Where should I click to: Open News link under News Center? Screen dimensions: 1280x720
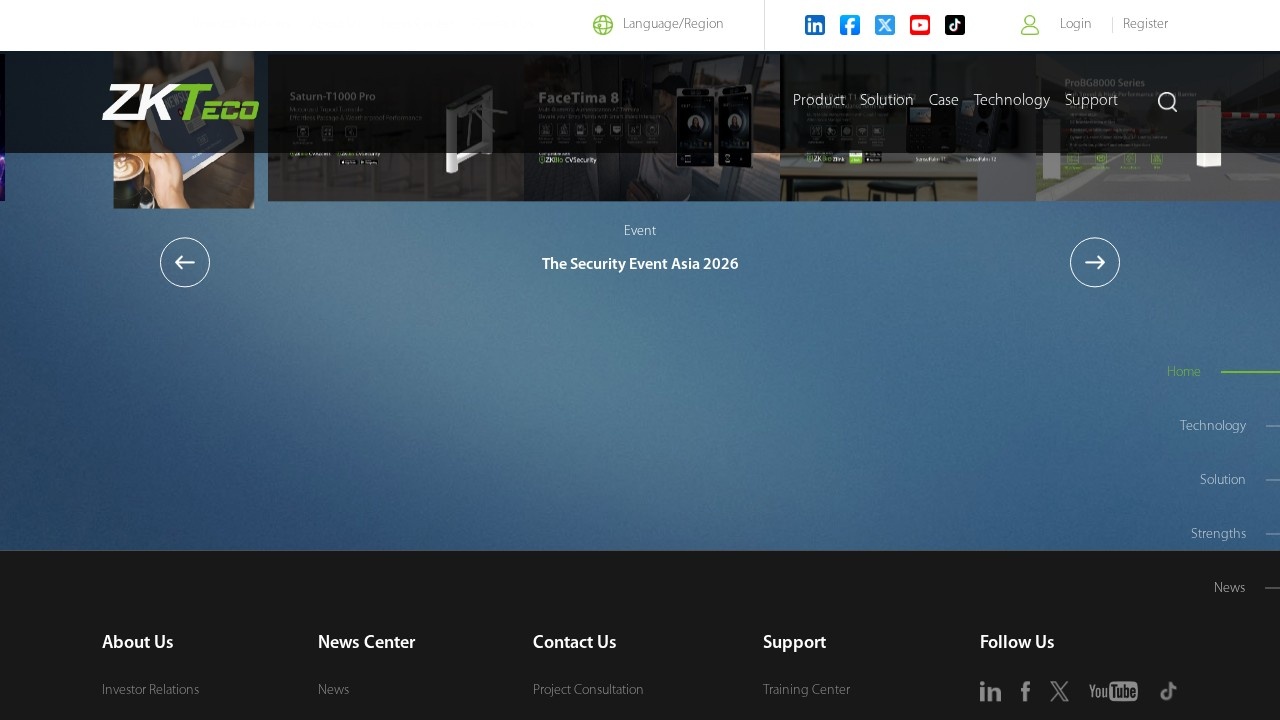pyautogui.click(x=333, y=690)
